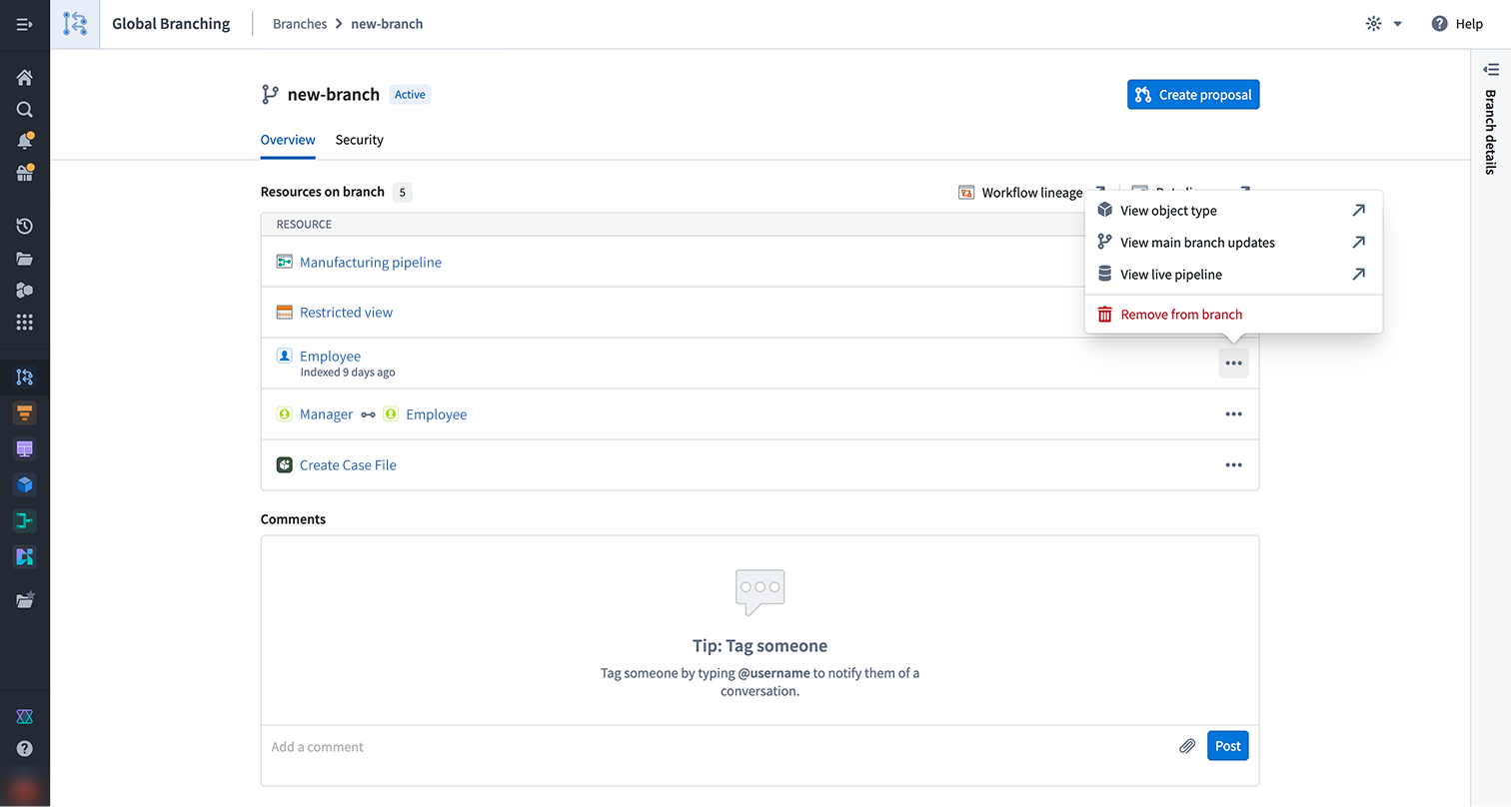Viewport: 1512px width, 807px height.
Task: Select the Global Branching sidebar icon
Action: tap(25, 377)
